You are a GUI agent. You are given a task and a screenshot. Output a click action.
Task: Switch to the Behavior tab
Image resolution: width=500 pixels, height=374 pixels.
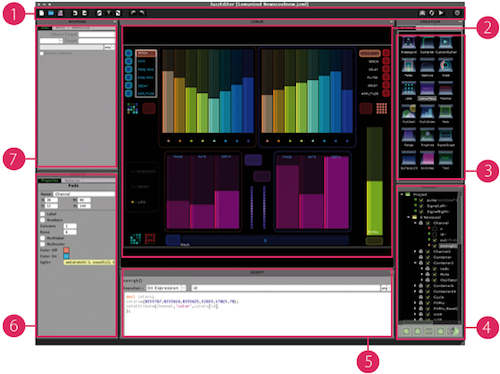72,180
